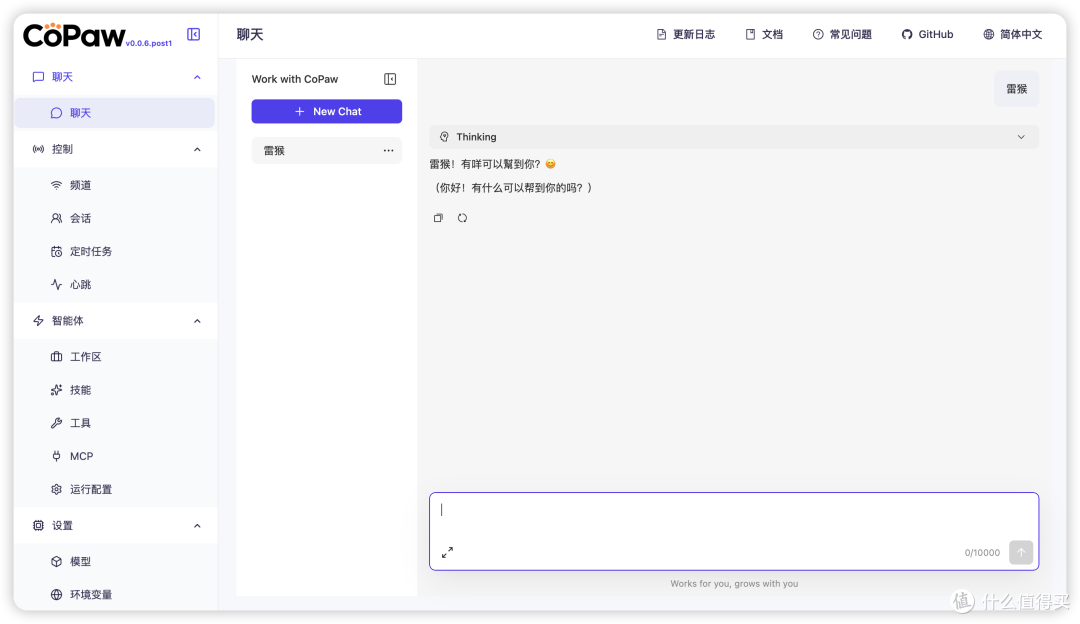The height and width of the screenshot is (624, 1080).
Task: Select the 心跳 heartbeat item in the sidebar
Action: pos(80,284)
